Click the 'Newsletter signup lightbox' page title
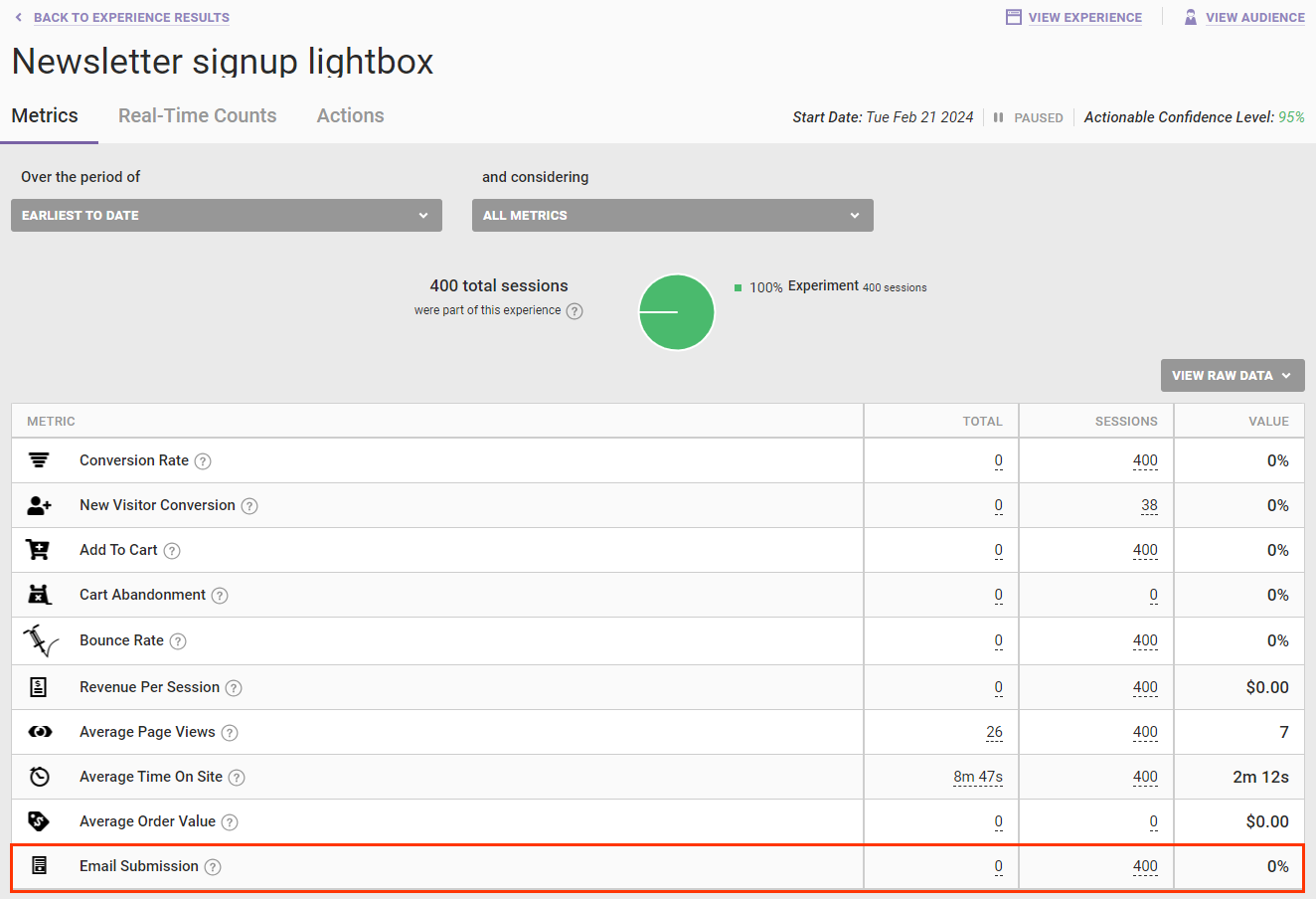Screen dimensions: 1316x899 [x=223, y=62]
